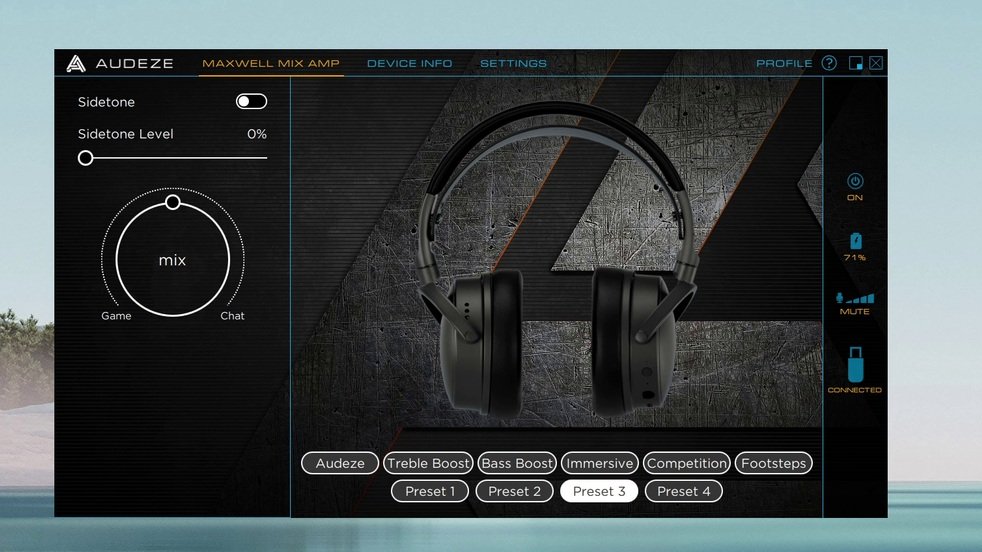This screenshot has width=982, height=552.
Task: Open the help question mark icon
Action: 829,63
